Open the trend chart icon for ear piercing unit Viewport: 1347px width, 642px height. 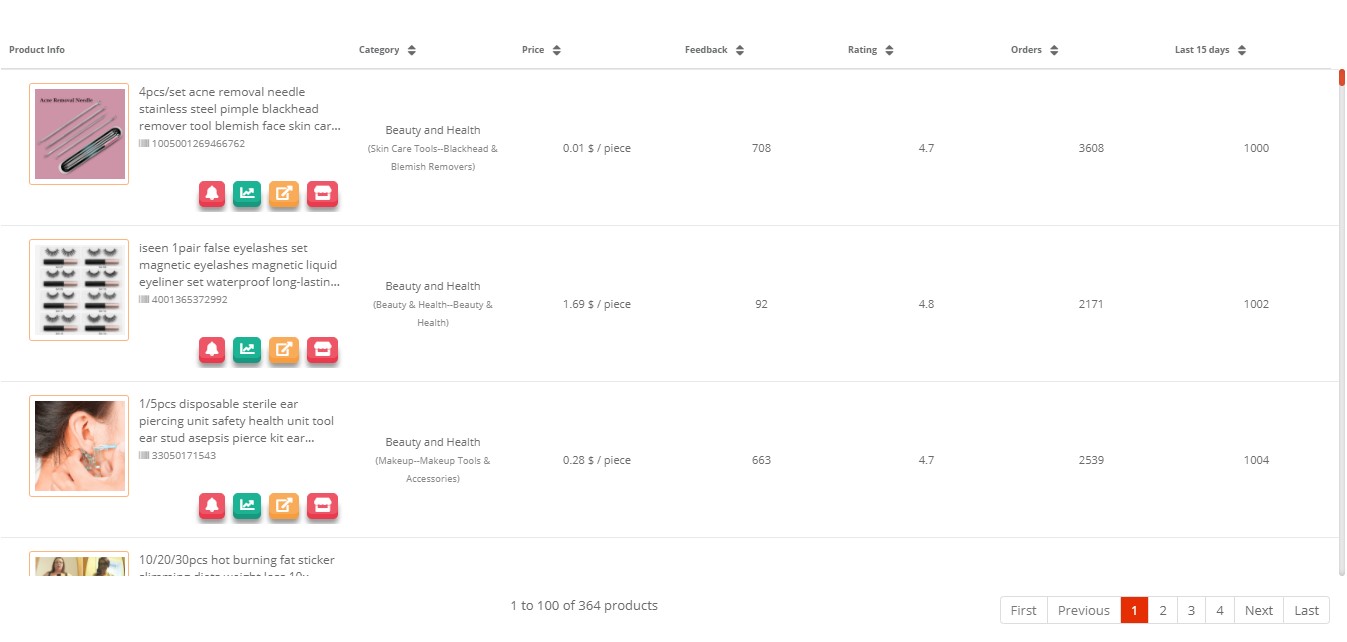[247, 507]
